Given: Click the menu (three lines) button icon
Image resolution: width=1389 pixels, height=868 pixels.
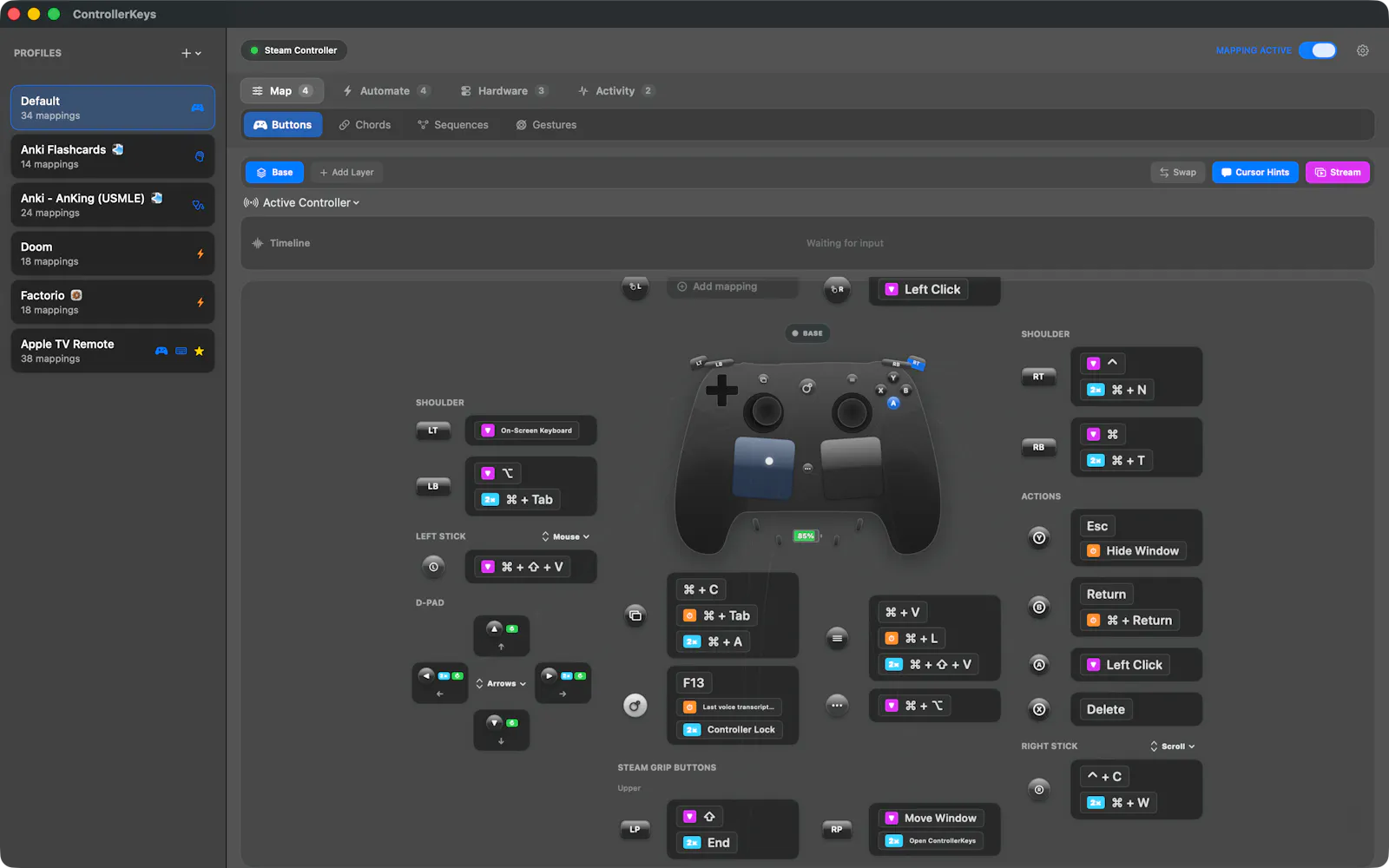Looking at the screenshot, I should click(x=837, y=638).
